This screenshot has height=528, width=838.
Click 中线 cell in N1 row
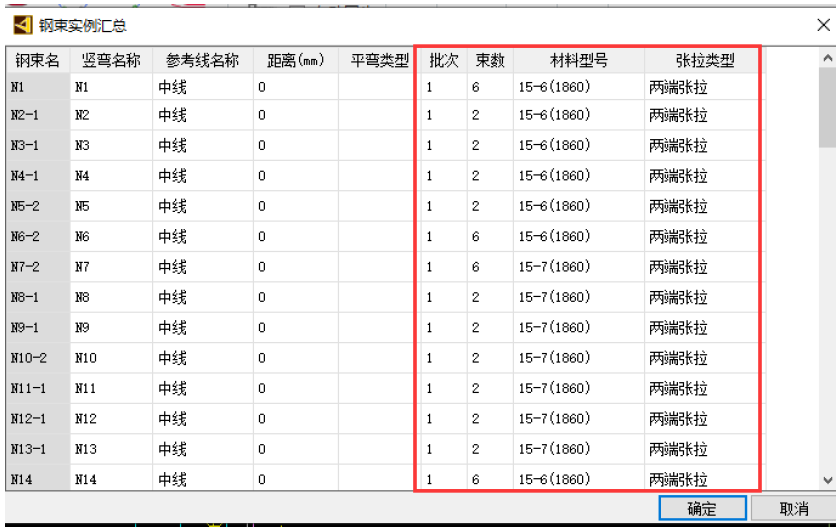[203, 87]
